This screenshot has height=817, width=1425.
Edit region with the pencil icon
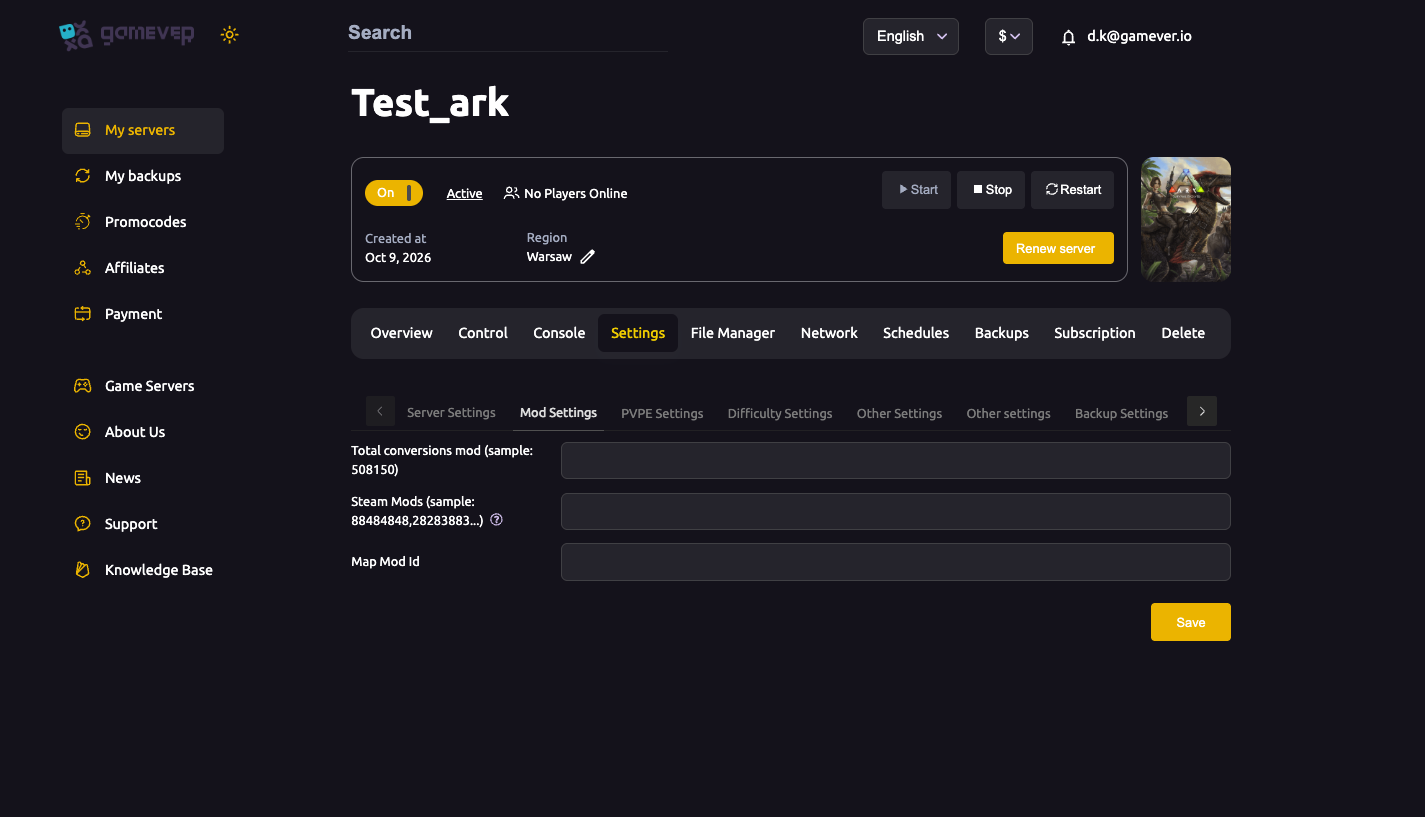(588, 257)
